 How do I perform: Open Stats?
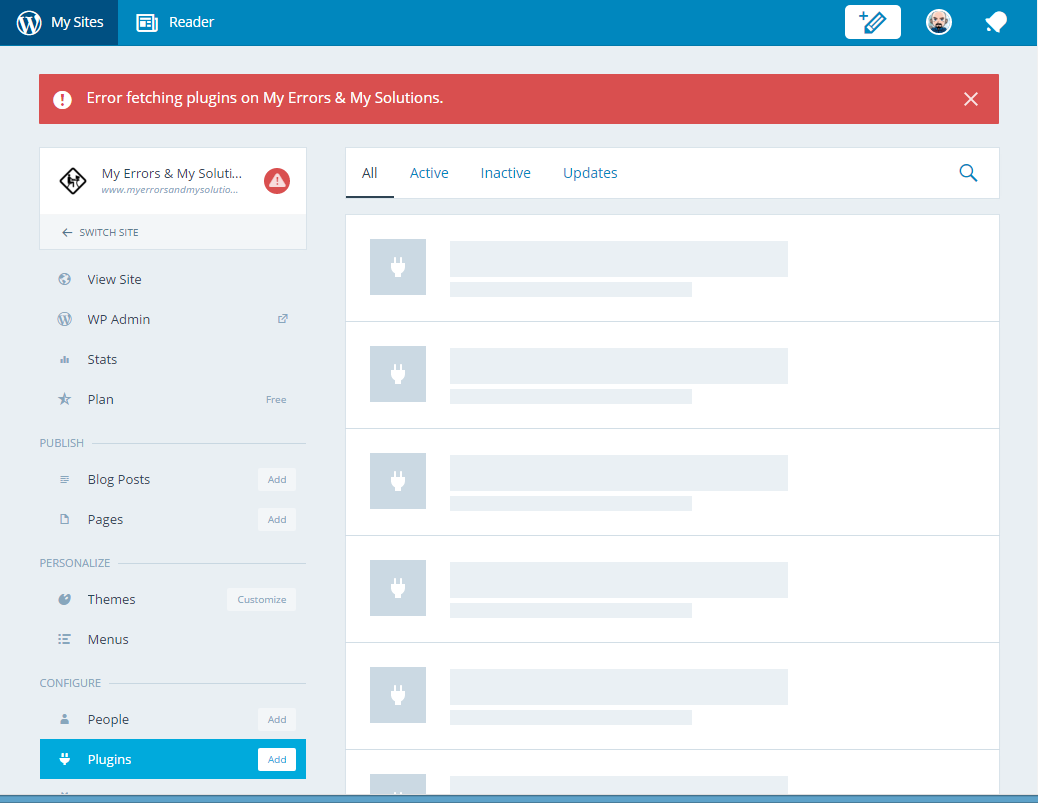102,359
